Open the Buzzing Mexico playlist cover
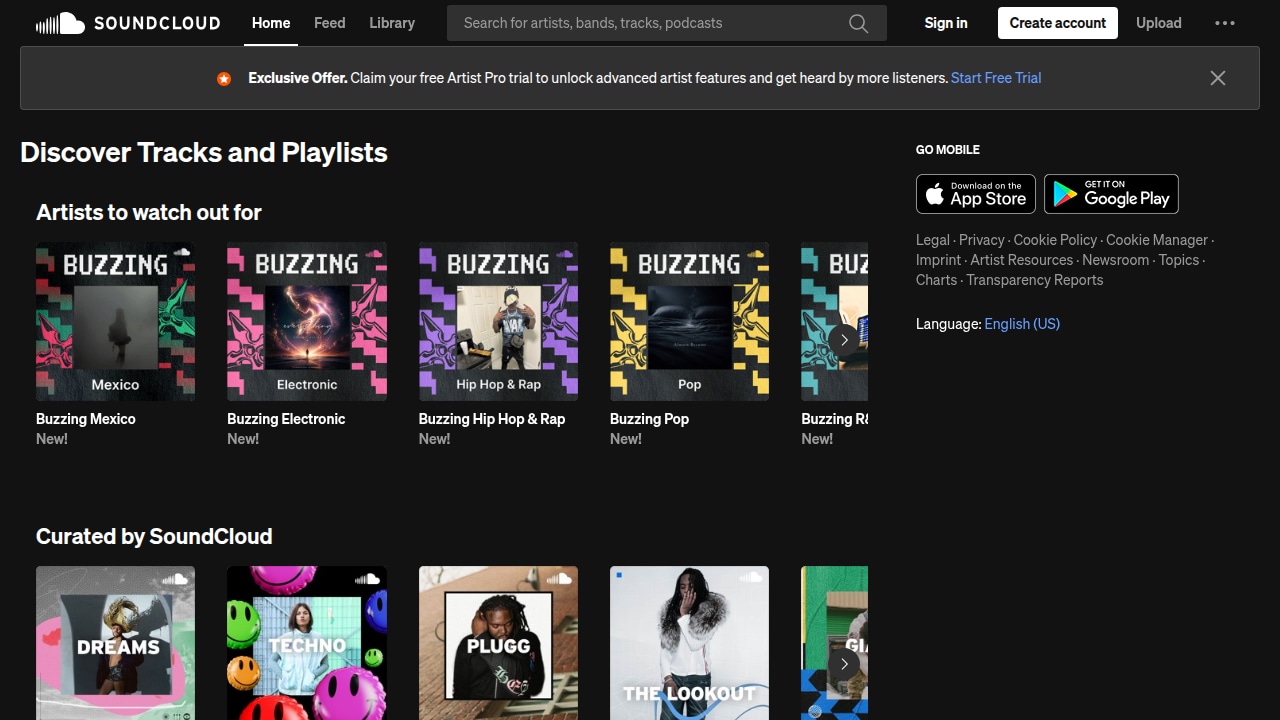Screen dimensions: 1280x720 click(116, 322)
